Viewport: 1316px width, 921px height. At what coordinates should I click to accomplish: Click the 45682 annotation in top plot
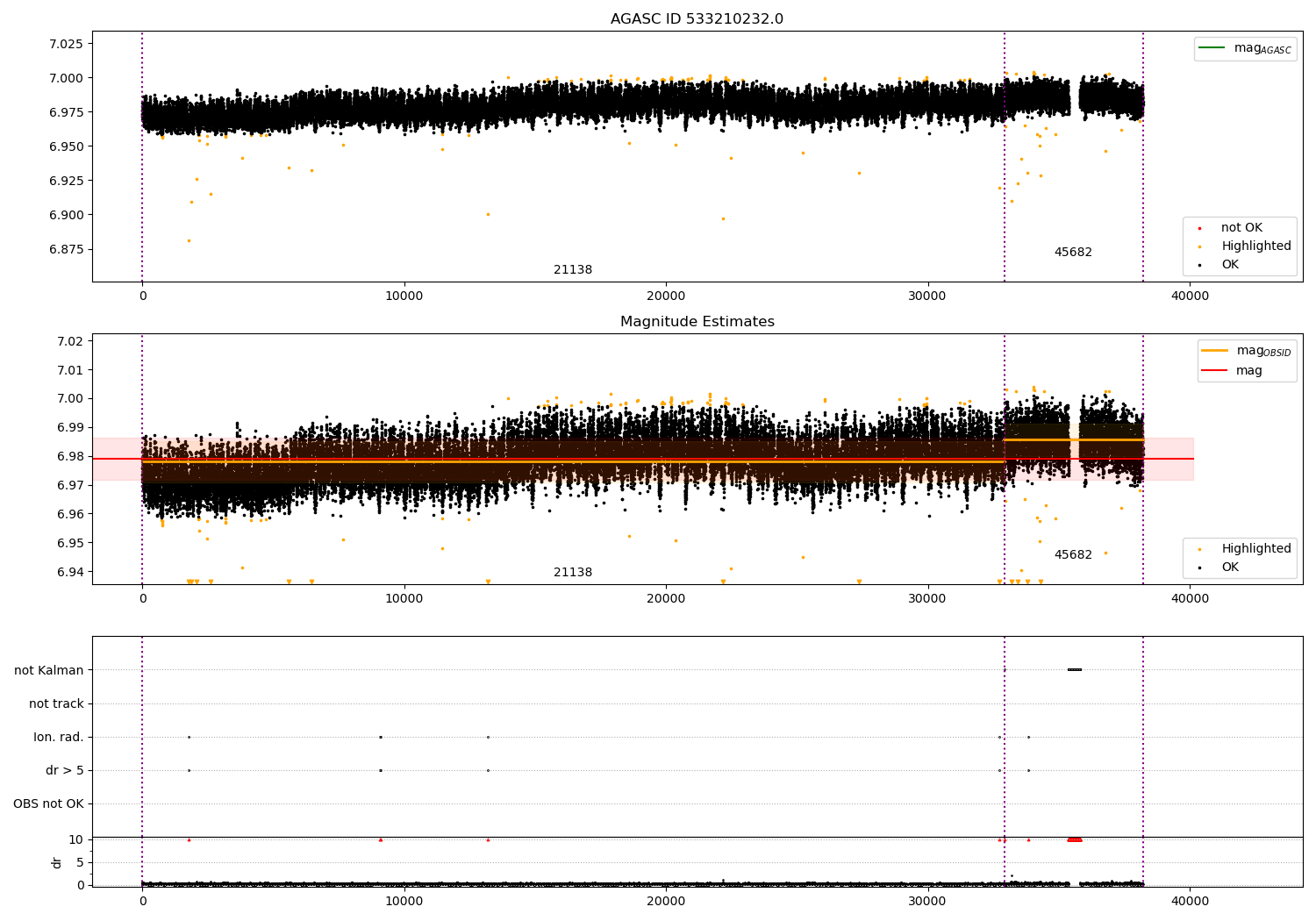pyautogui.click(x=1073, y=252)
